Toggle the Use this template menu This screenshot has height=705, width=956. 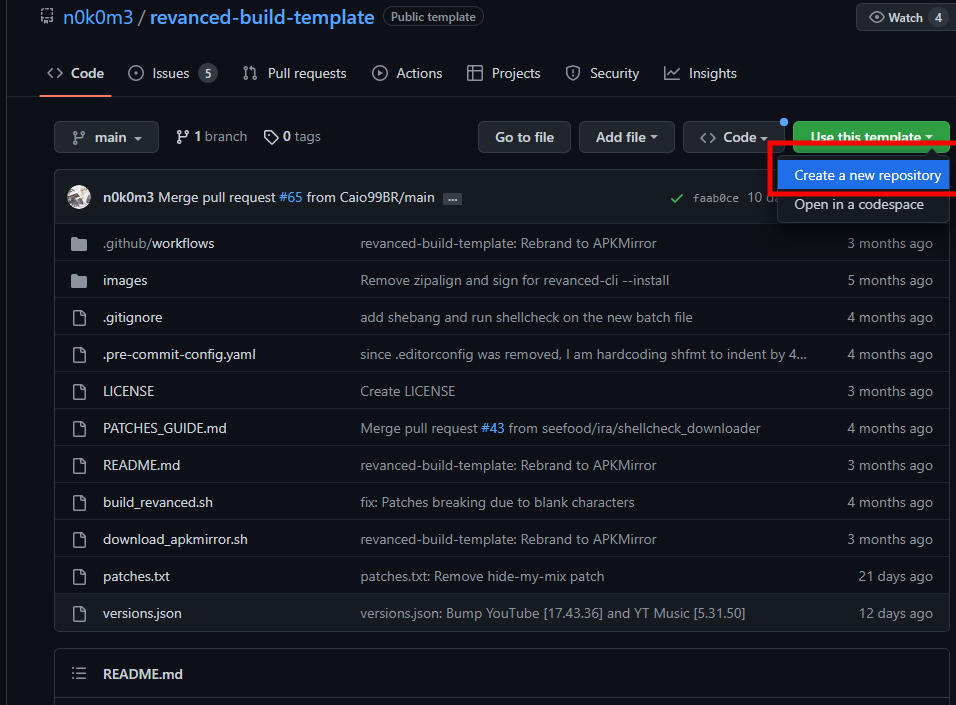point(871,137)
